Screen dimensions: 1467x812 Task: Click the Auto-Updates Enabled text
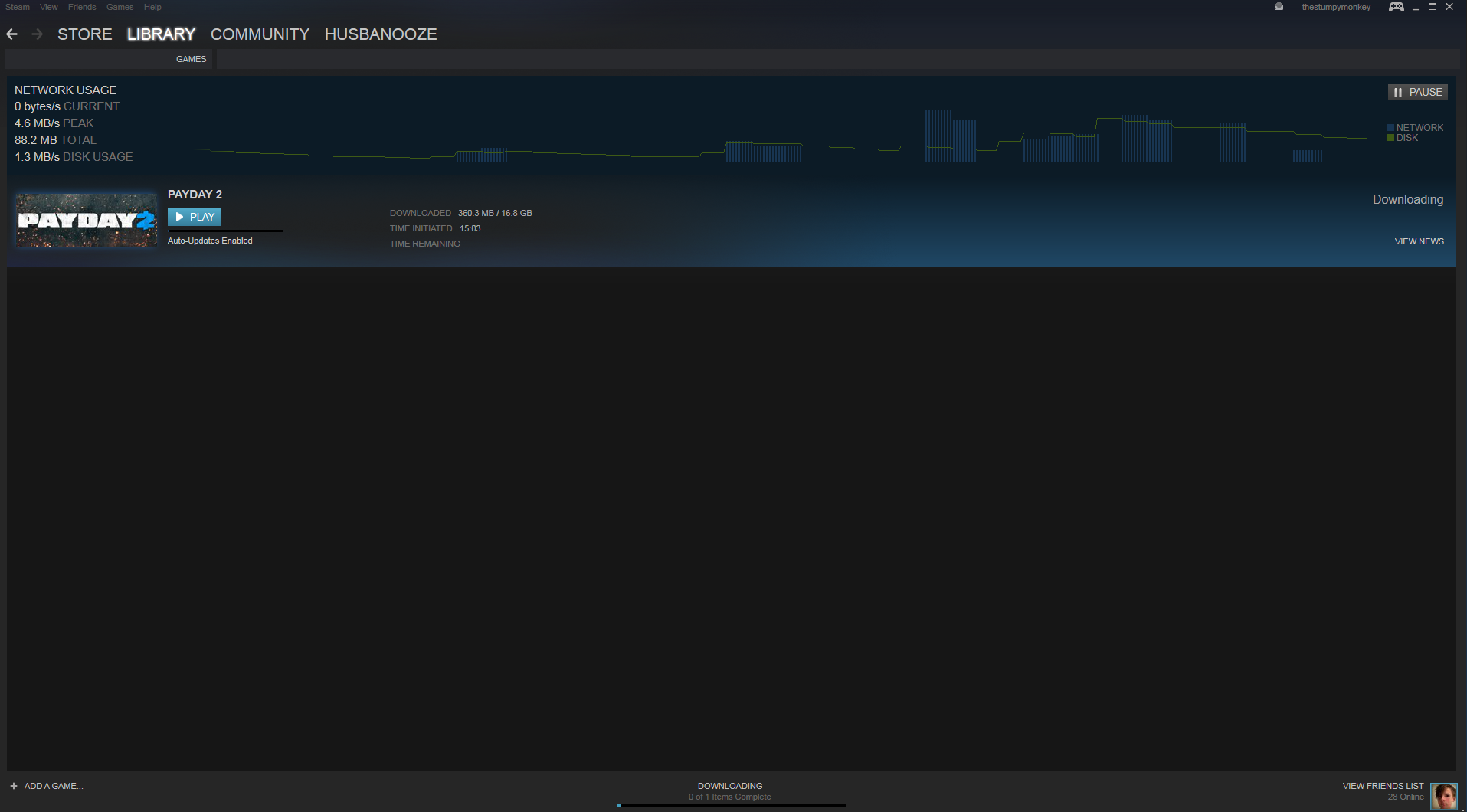click(210, 241)
